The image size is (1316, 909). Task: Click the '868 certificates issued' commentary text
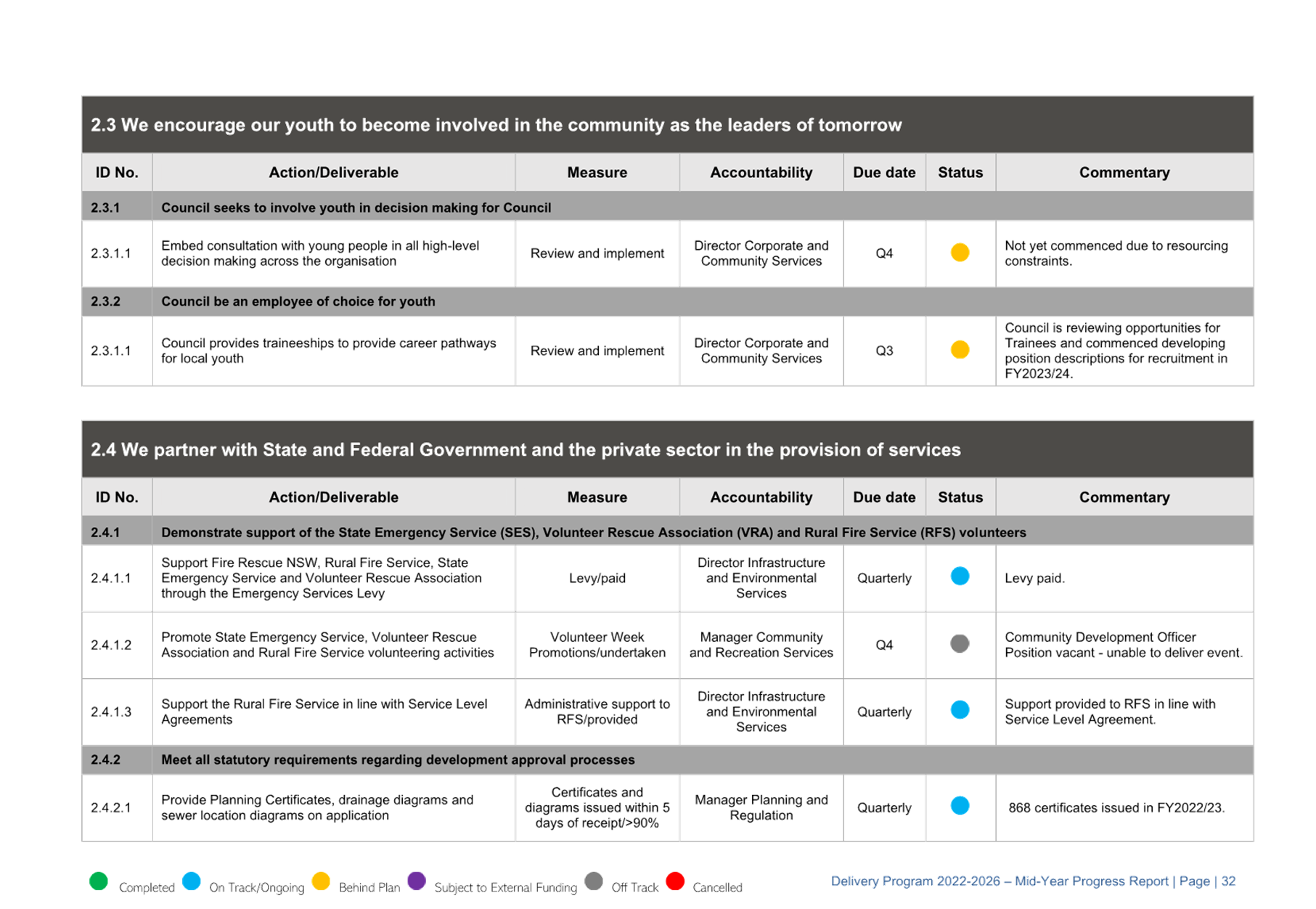1116,808
